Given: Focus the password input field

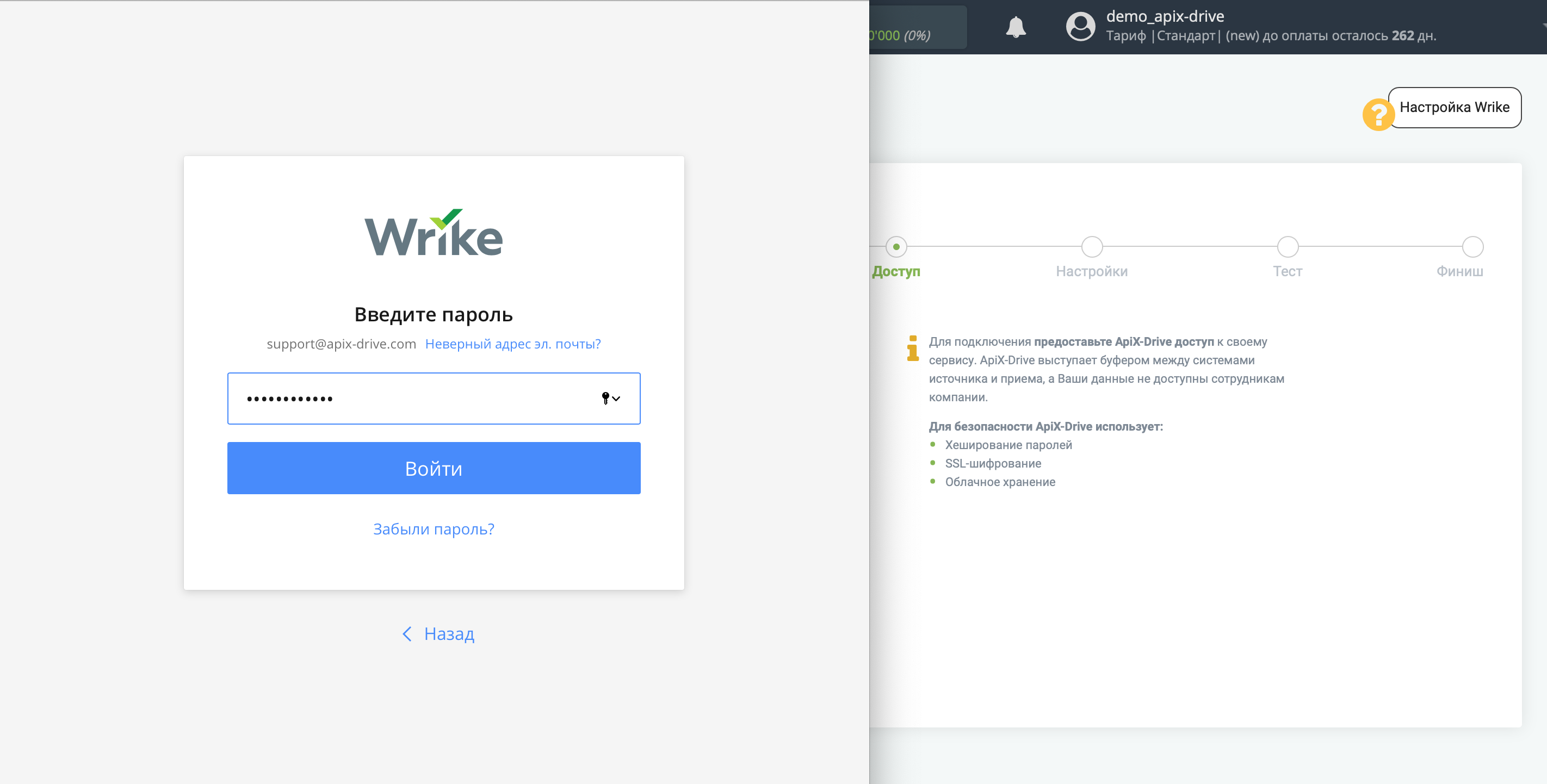Looking at the screenshot, I should 434,399.
